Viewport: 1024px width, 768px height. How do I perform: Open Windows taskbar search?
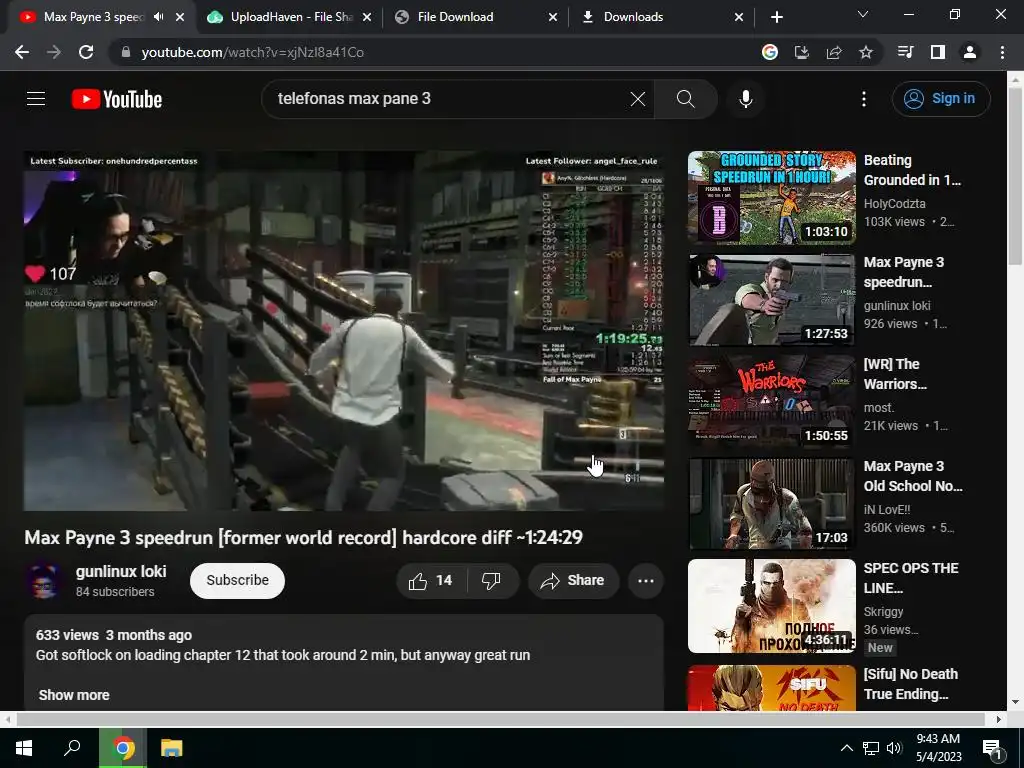click(72, 748)
